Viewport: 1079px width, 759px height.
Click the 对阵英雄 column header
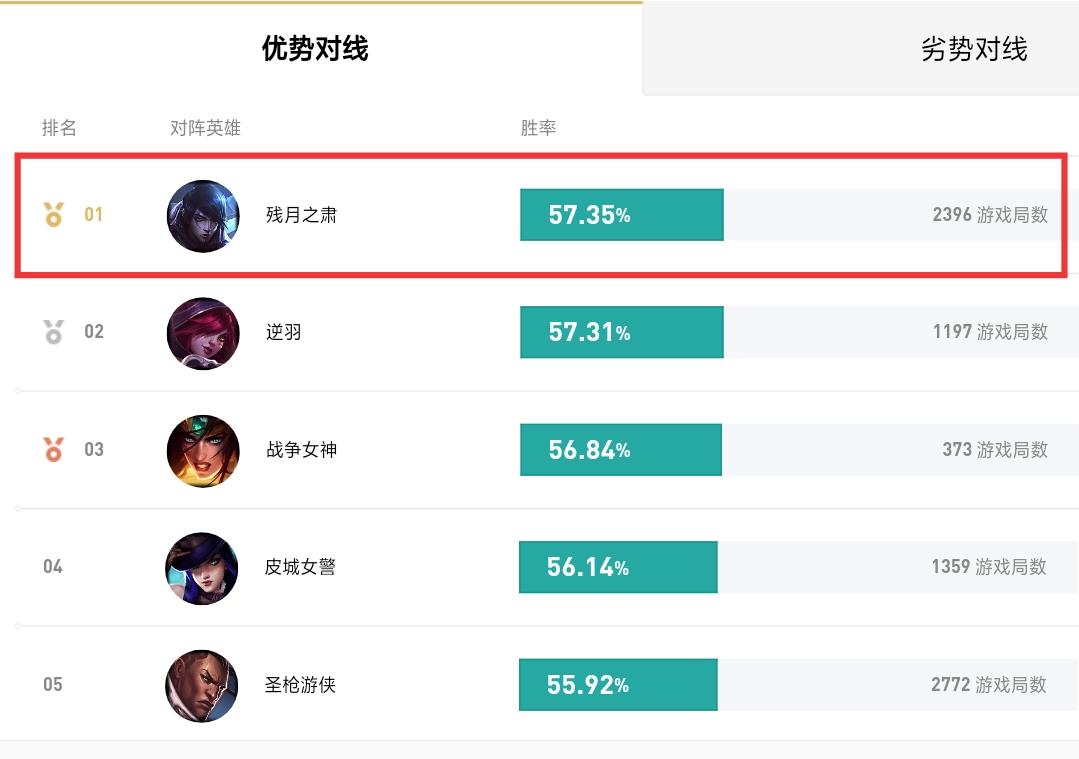[205, 128]
